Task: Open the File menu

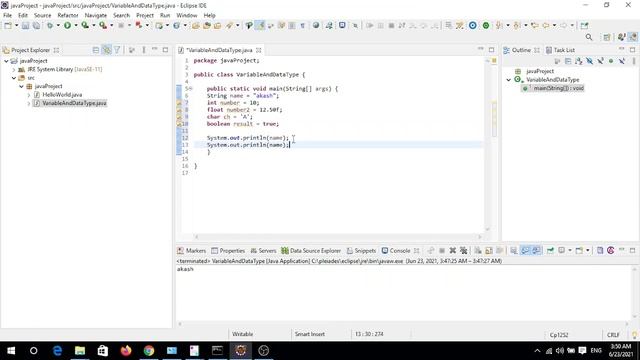Action: (x=7, y=15)
